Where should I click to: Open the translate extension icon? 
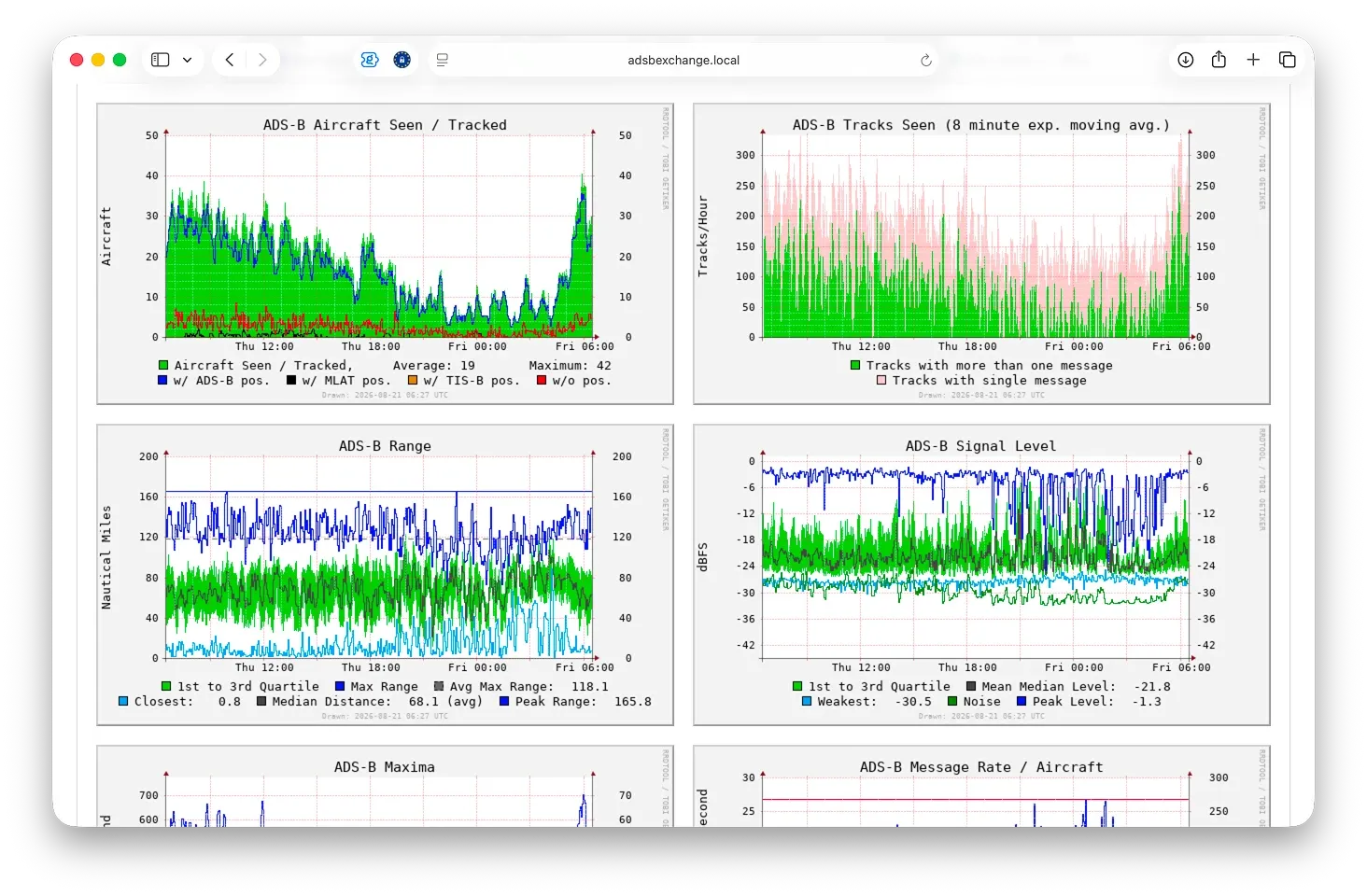pos(370,60)
